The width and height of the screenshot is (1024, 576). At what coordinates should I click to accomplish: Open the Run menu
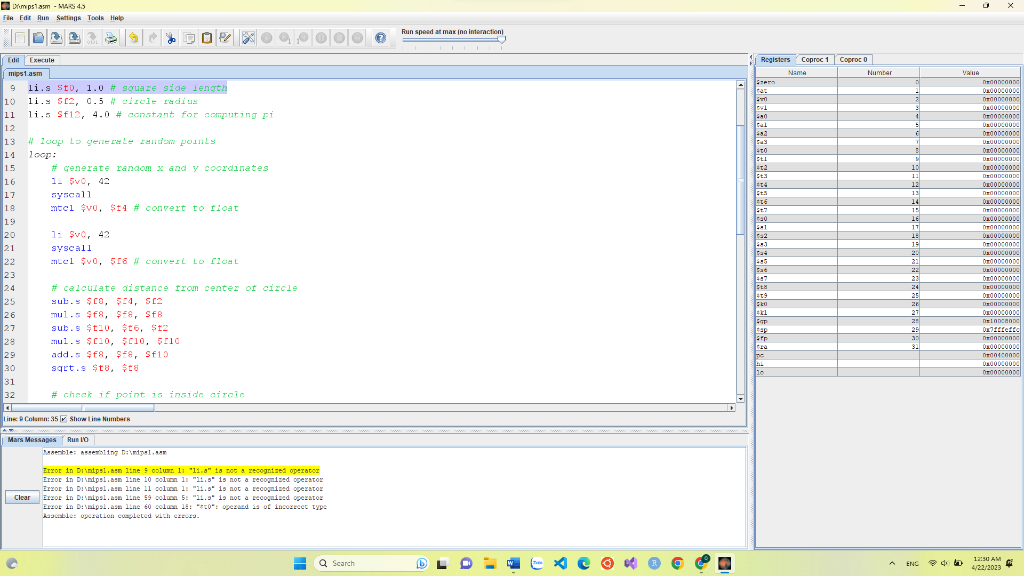click(44, 18)
